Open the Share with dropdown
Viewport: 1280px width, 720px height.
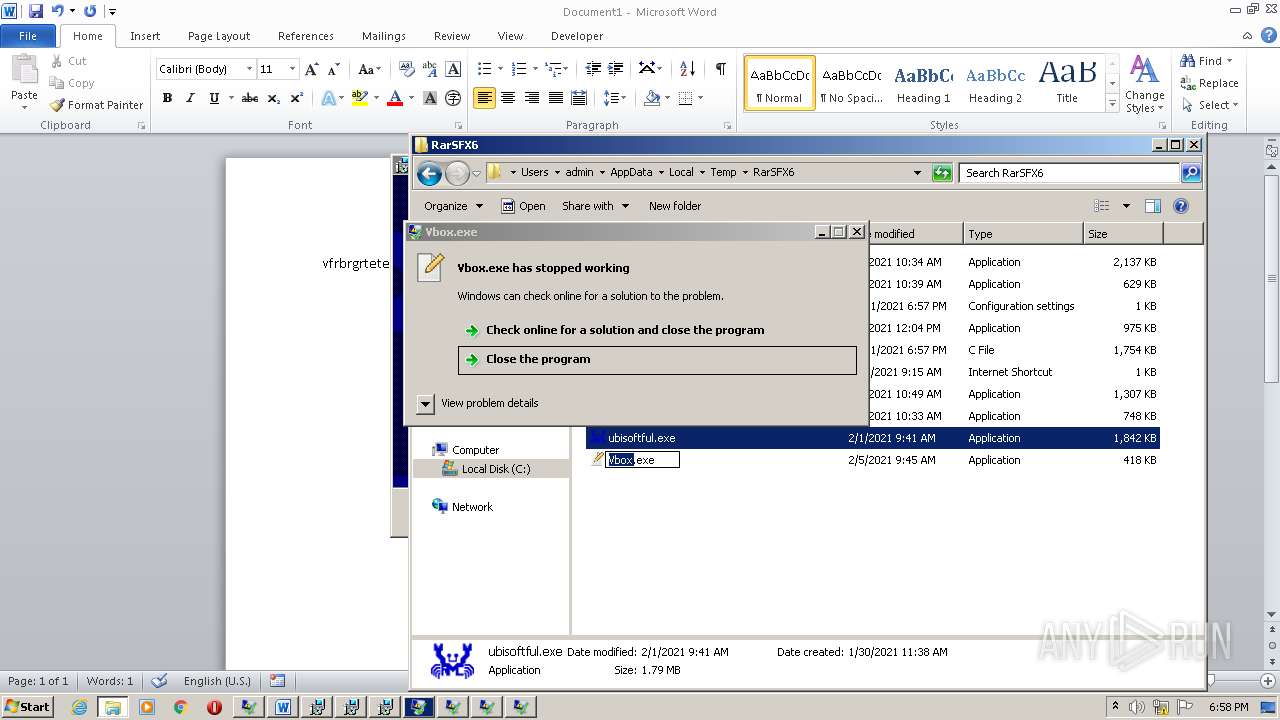[595, 206]
